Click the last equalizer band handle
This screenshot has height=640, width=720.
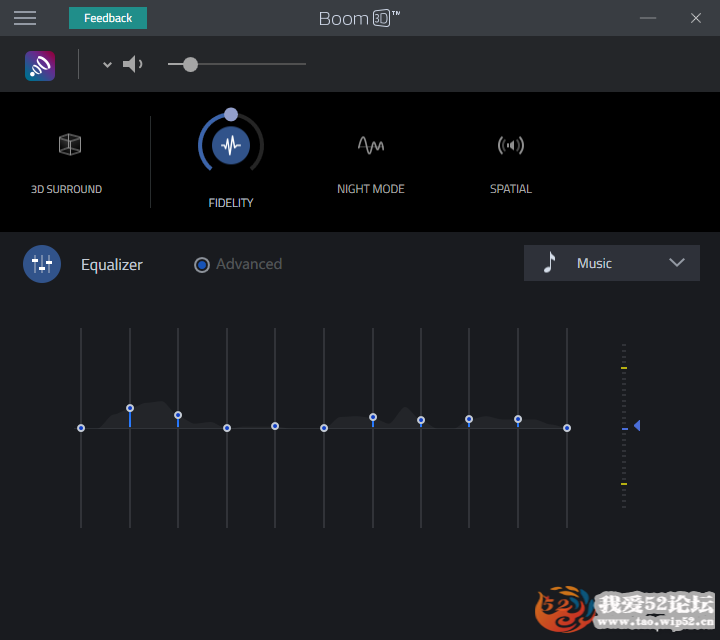[x=567, y=428]
